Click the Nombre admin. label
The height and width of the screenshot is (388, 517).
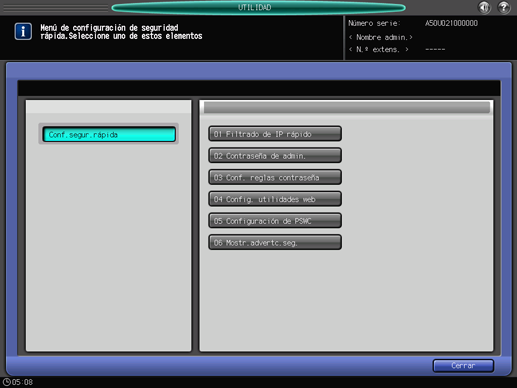pyautogui.click(x=381, y=37)
